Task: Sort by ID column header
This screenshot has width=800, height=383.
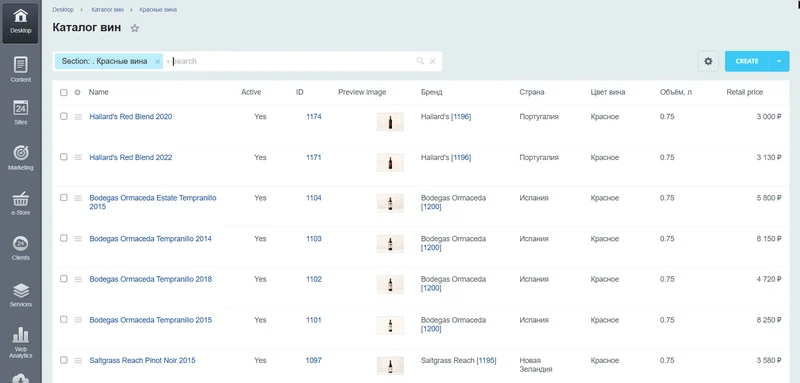Action: (299, 92)
